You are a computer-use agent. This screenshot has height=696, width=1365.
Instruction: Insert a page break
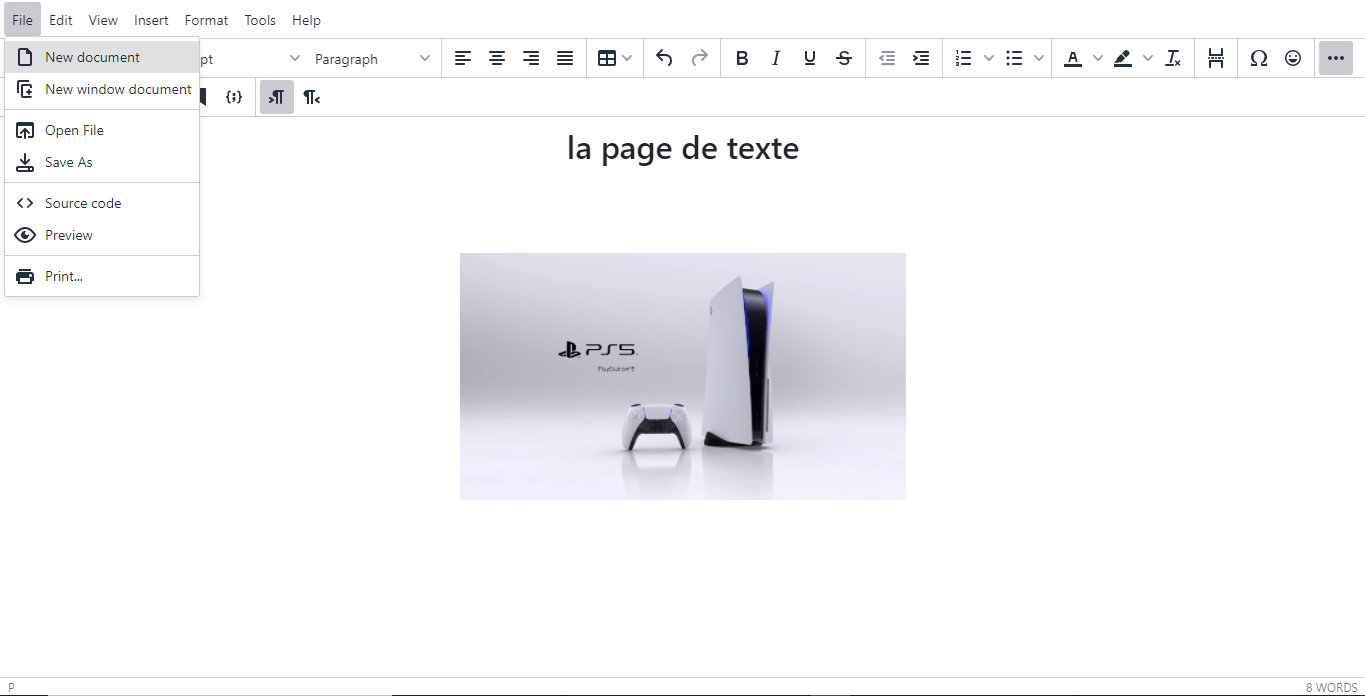pos(1216,58)
